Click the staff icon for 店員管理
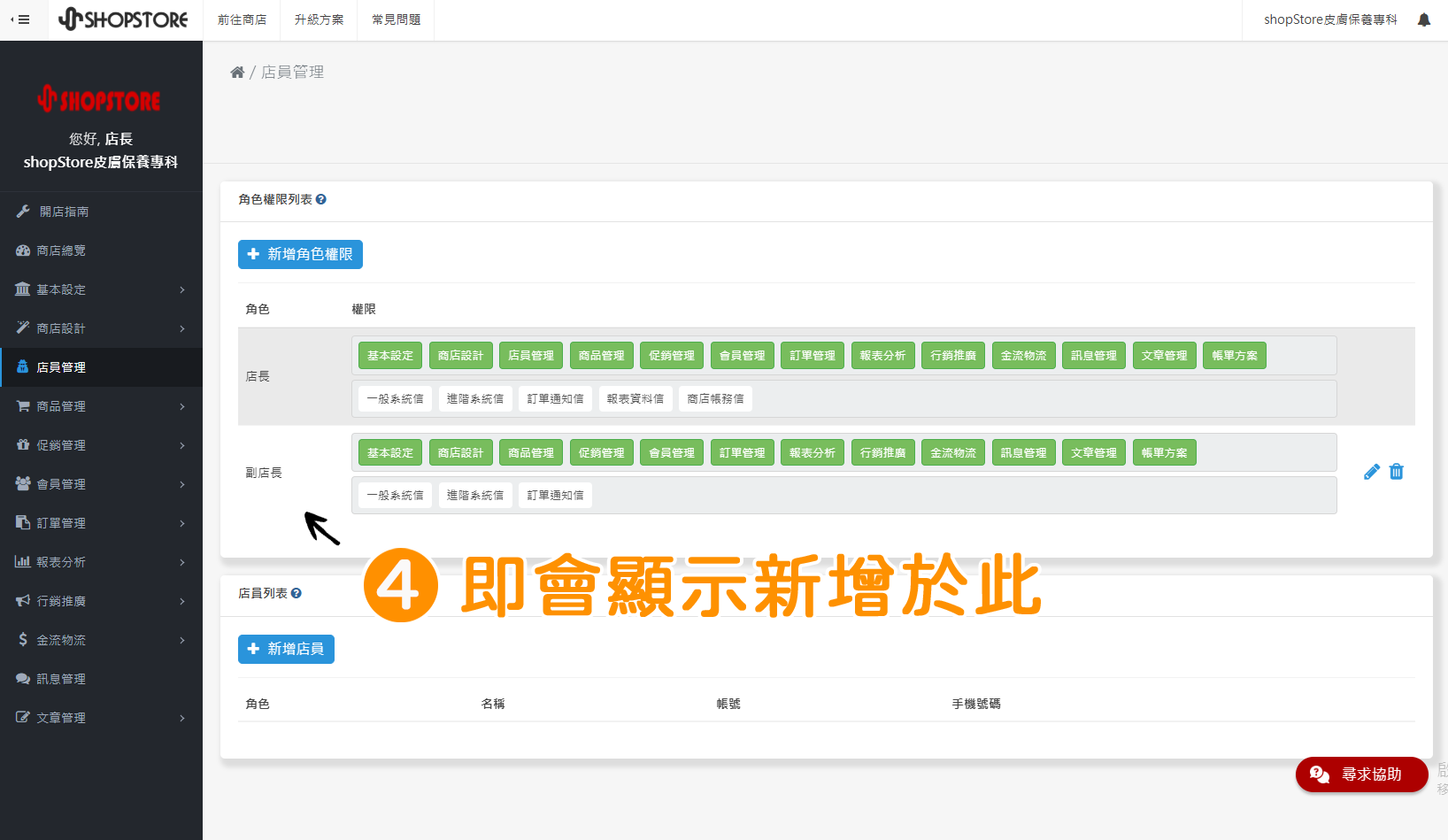This screenshot has height=840, width=1448. 23,367
